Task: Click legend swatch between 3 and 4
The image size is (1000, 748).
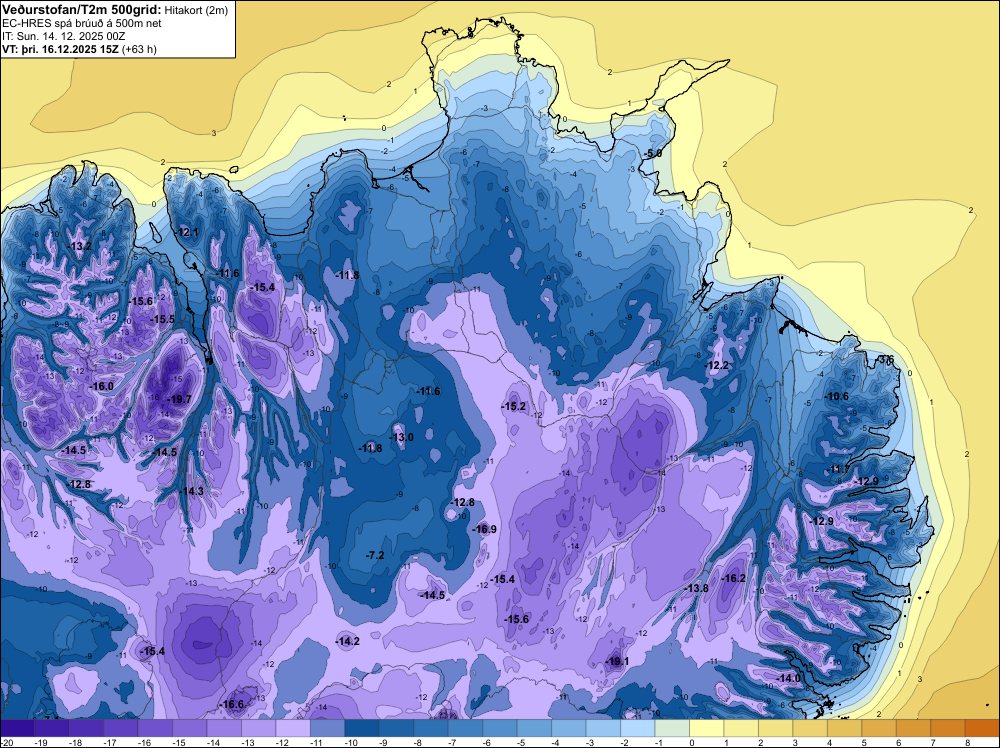Action: pos(810,728)
